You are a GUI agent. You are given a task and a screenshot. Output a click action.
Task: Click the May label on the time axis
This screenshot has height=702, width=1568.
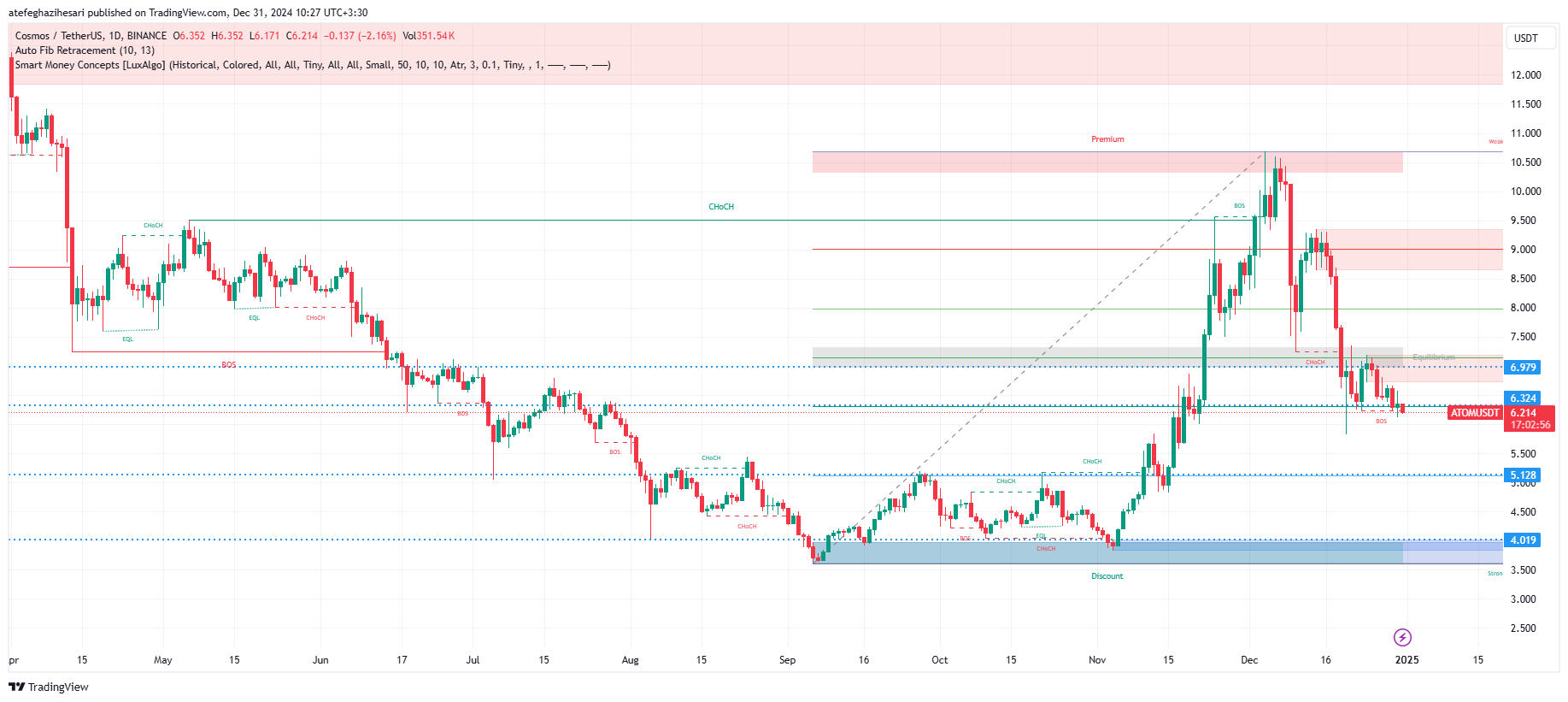coord(162,660)
